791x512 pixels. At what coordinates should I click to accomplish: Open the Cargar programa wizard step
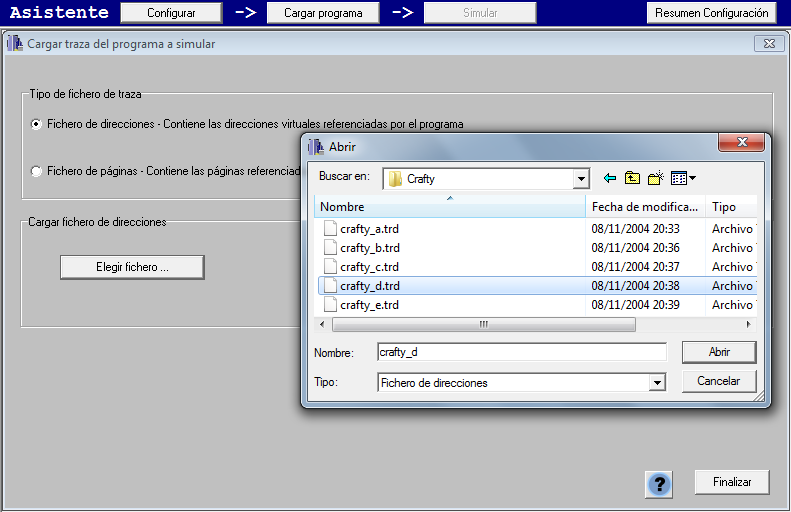(x=323, y=13)
